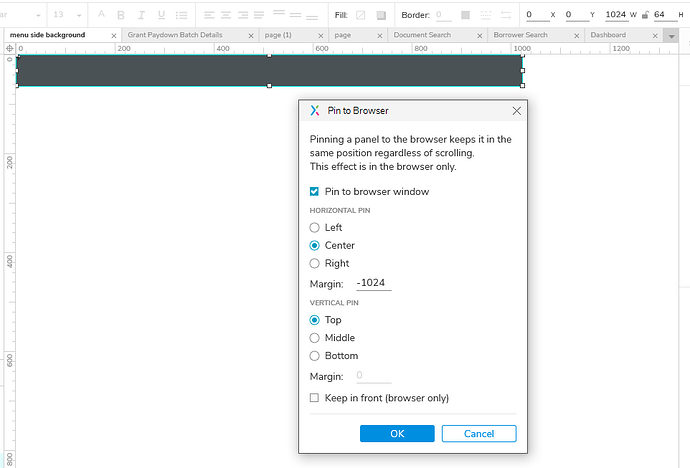The width and height of the screenshot is (690, 468).
Task: Open the tab list dropdown arrow
Action: (x=672, y=36)
